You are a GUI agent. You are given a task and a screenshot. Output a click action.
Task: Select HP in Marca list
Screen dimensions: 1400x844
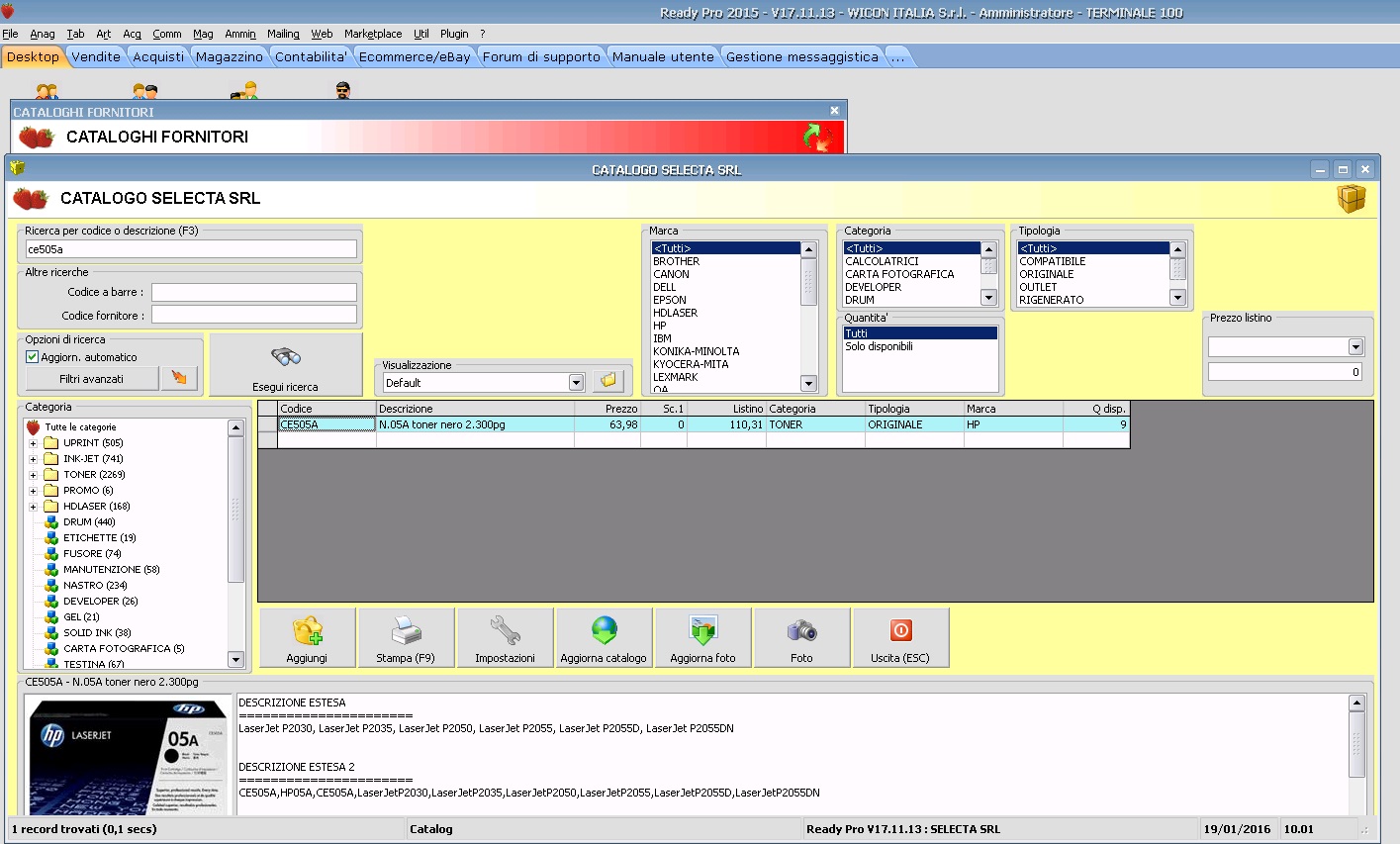(x=724, y=326)
